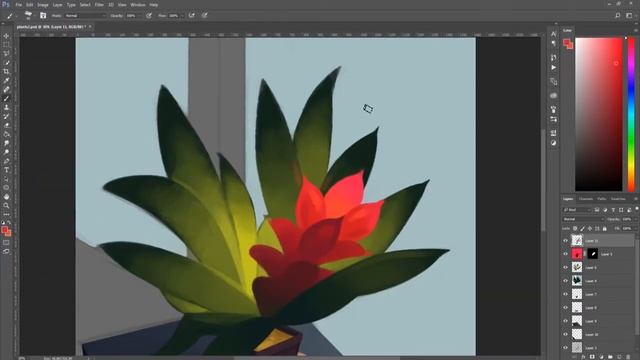Swap foreground and background colors

tap(9, 223)
